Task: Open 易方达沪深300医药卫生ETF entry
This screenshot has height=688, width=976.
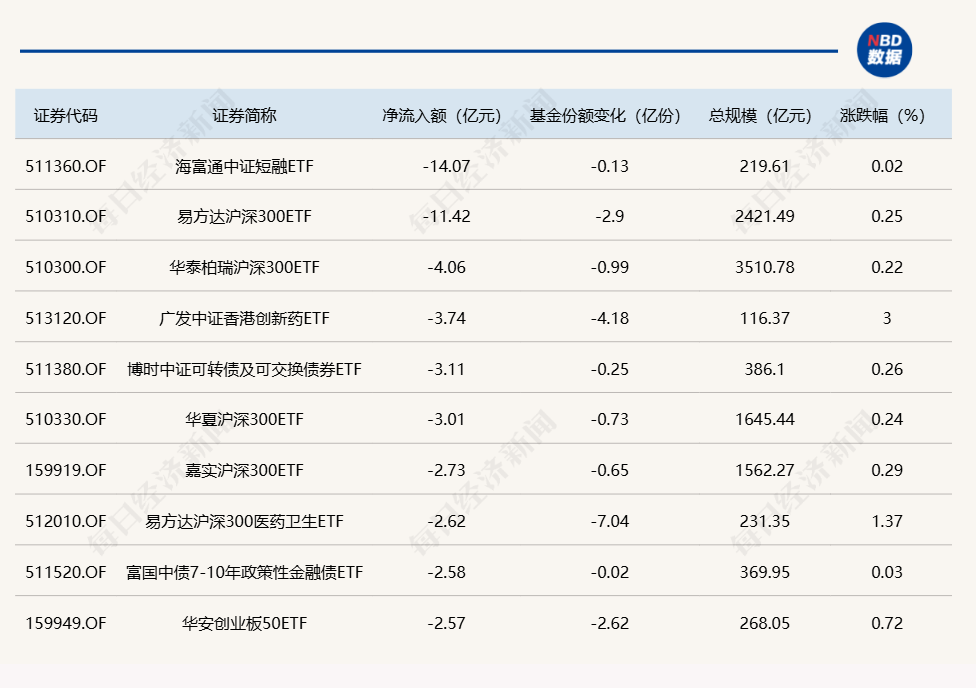Action: click(244, 522)
